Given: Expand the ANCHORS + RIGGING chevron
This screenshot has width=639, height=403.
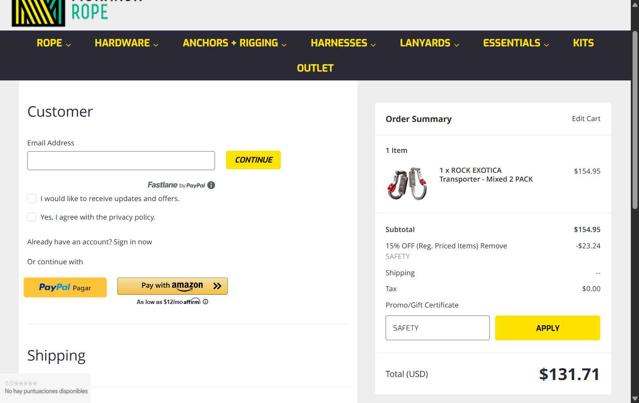Looking at the screenshot, I should coord(284,44).
